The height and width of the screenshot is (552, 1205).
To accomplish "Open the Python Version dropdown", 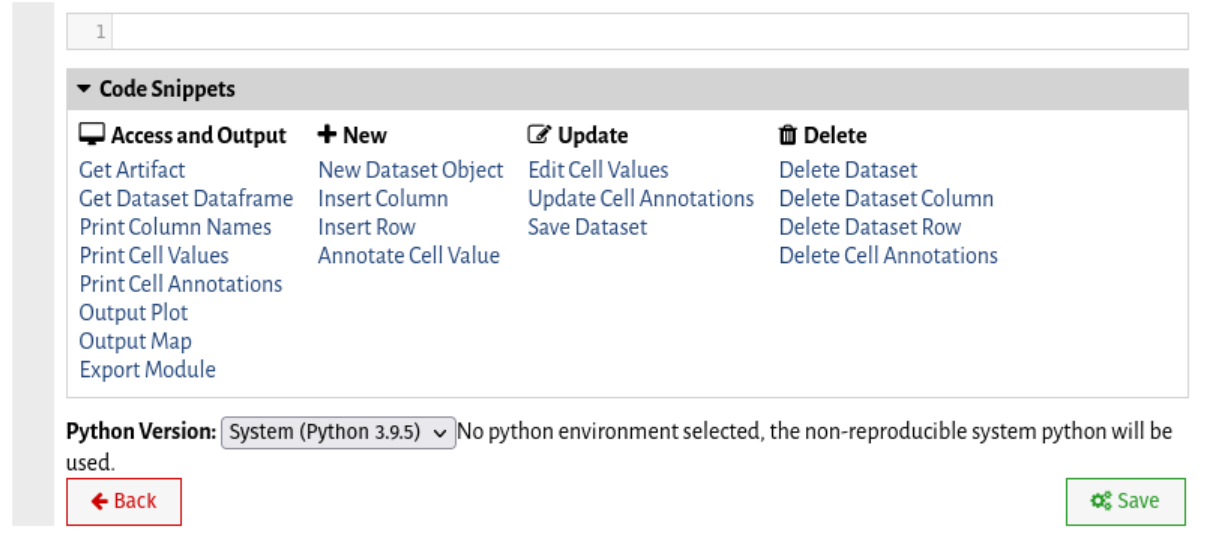I will click(338, 433).
